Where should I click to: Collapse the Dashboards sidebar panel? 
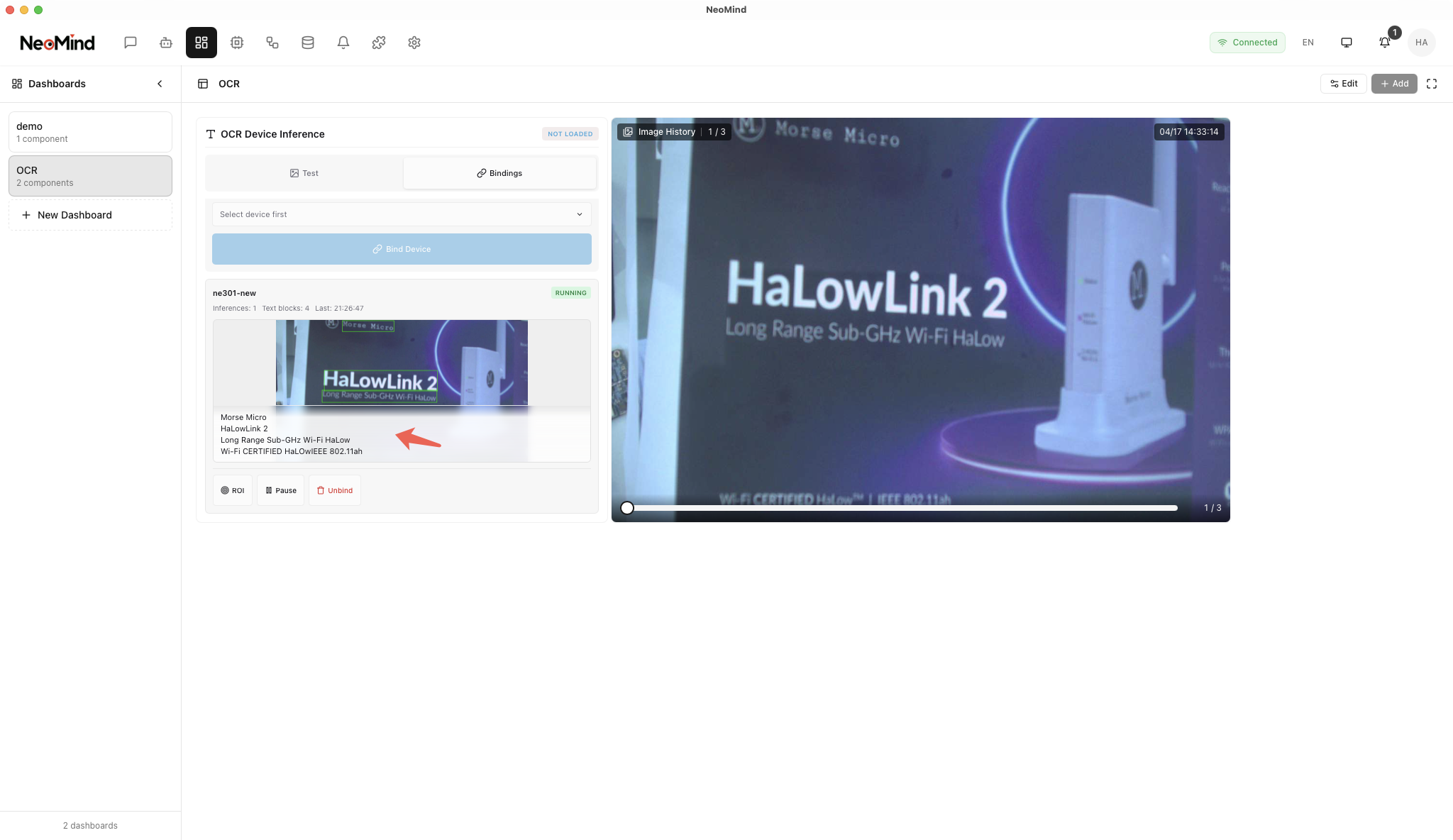(160, 84)
